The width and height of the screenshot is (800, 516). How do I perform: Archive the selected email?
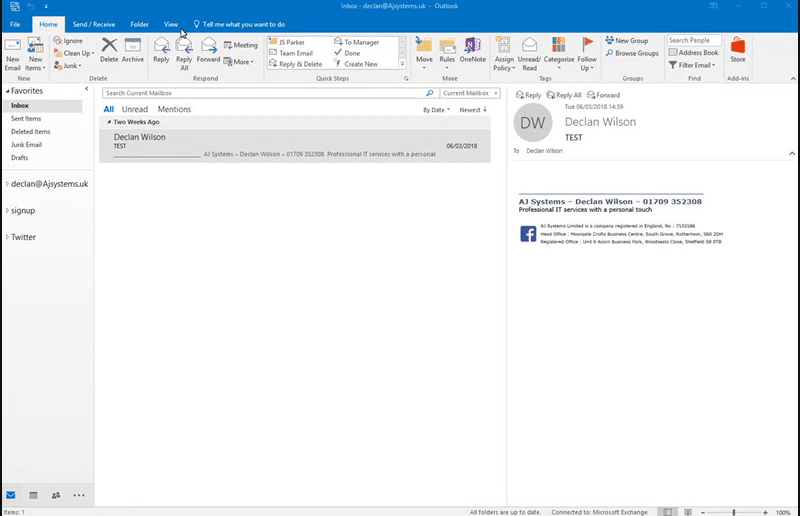[133, 50]
